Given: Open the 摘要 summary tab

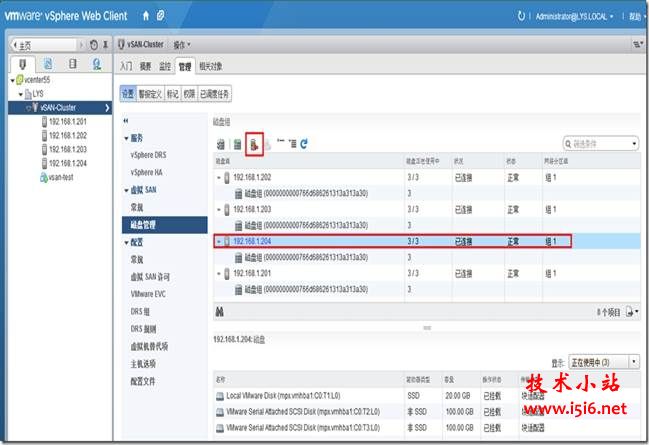Looking at the screenshot, I should pos(145,66).
